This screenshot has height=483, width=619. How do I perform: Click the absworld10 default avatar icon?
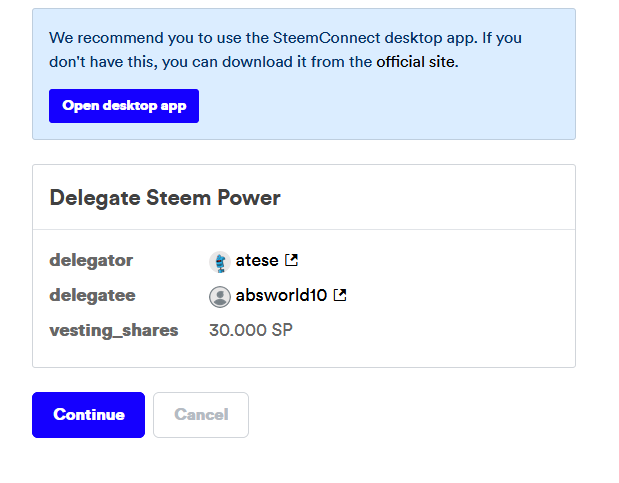pyautogui.click(x=219, y=296)
